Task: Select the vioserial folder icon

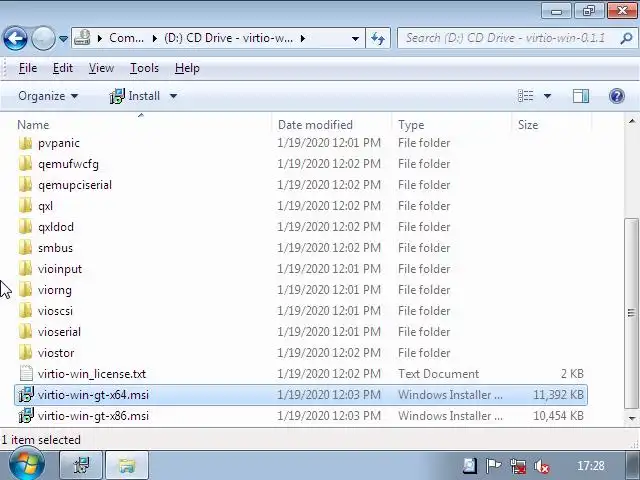Action: point(25,332)
